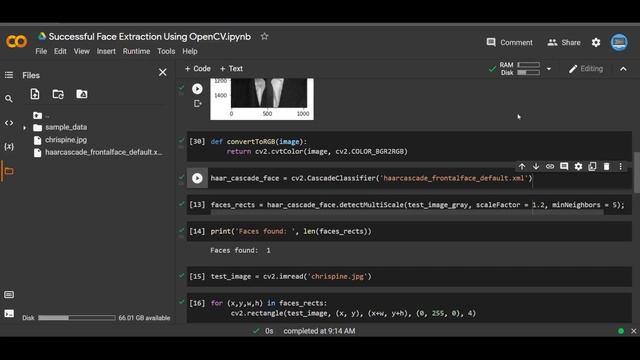Viewport: 640px width, 360px height.
Task: Copy link to cell icon
Action: 550,167
